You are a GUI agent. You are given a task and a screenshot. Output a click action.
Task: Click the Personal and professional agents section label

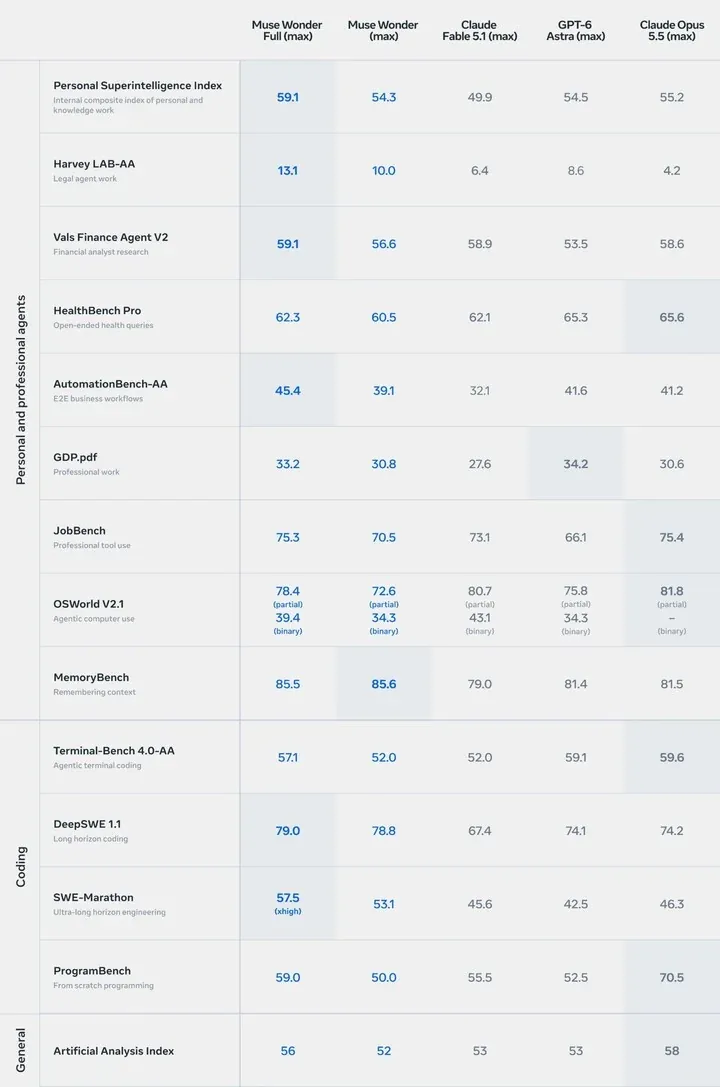tap(21, 390)
